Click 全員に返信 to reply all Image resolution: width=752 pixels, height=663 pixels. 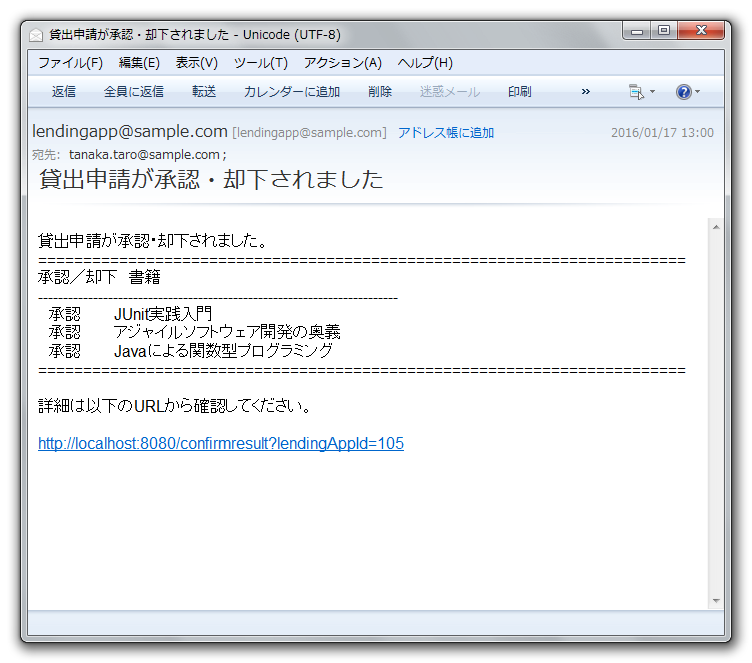coord(134,92)
